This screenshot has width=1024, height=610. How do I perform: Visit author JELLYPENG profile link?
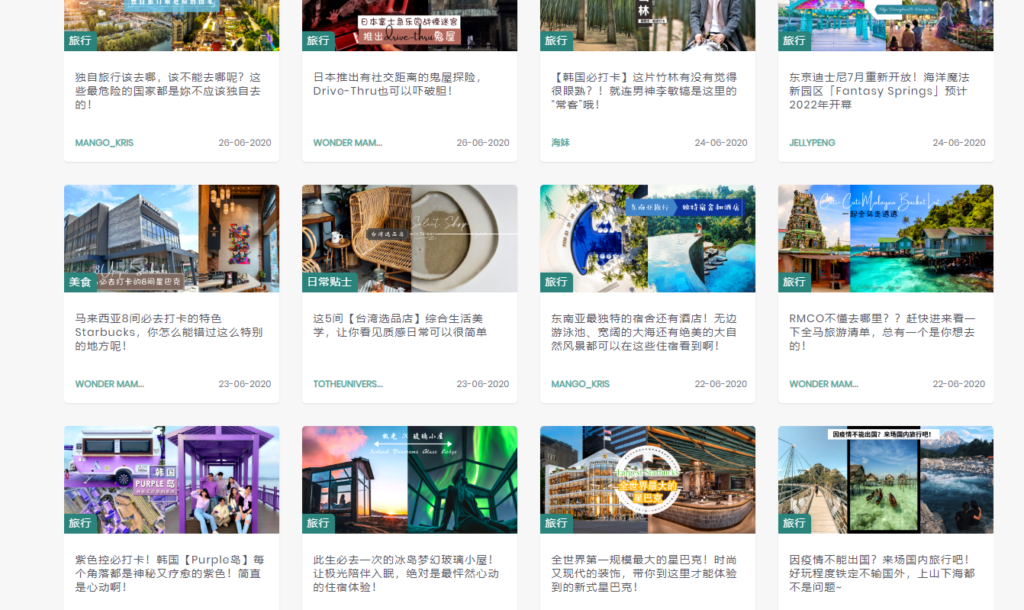(x=812, y=143)
